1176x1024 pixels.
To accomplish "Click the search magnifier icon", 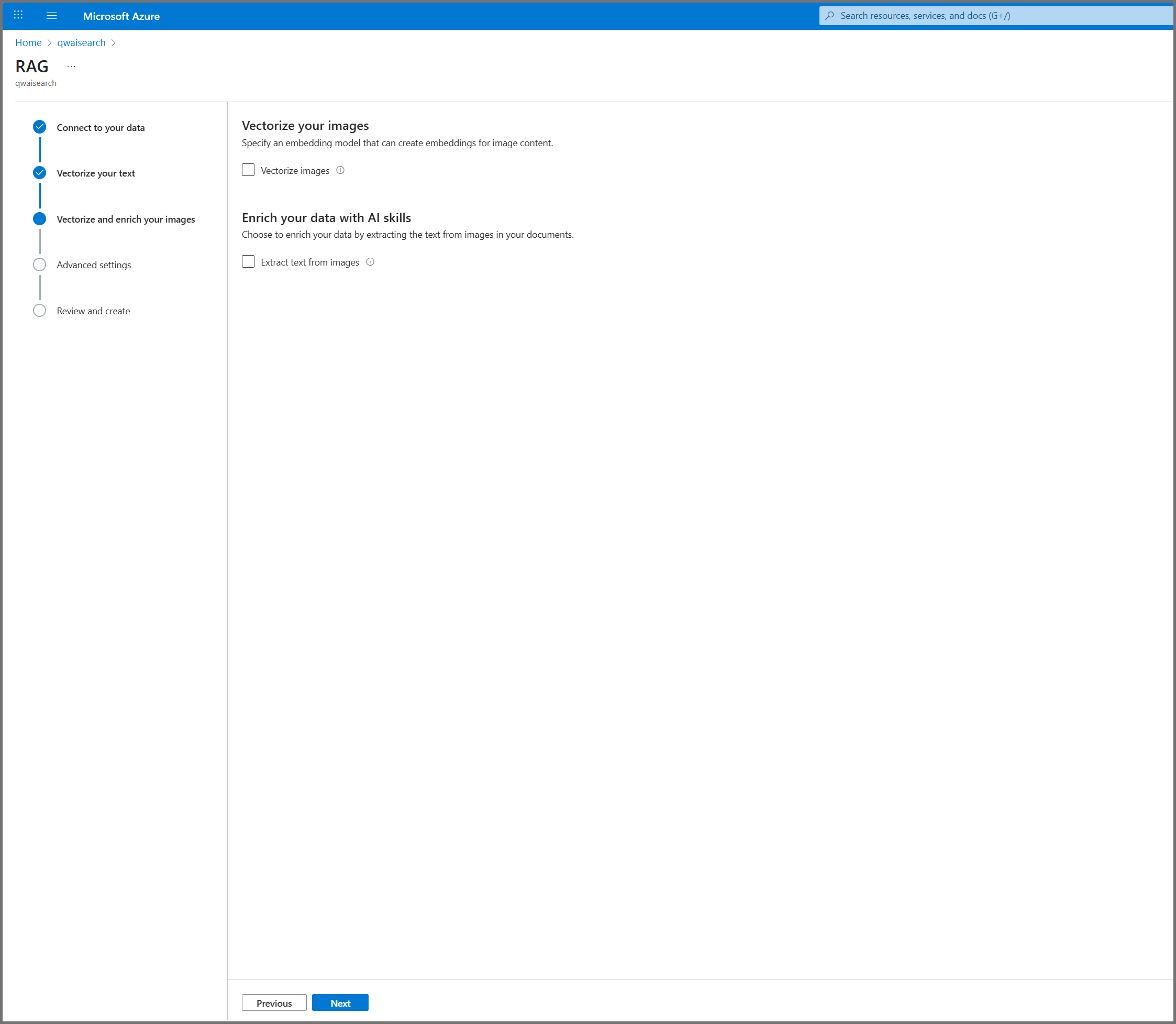I will (x=830, y=15).
